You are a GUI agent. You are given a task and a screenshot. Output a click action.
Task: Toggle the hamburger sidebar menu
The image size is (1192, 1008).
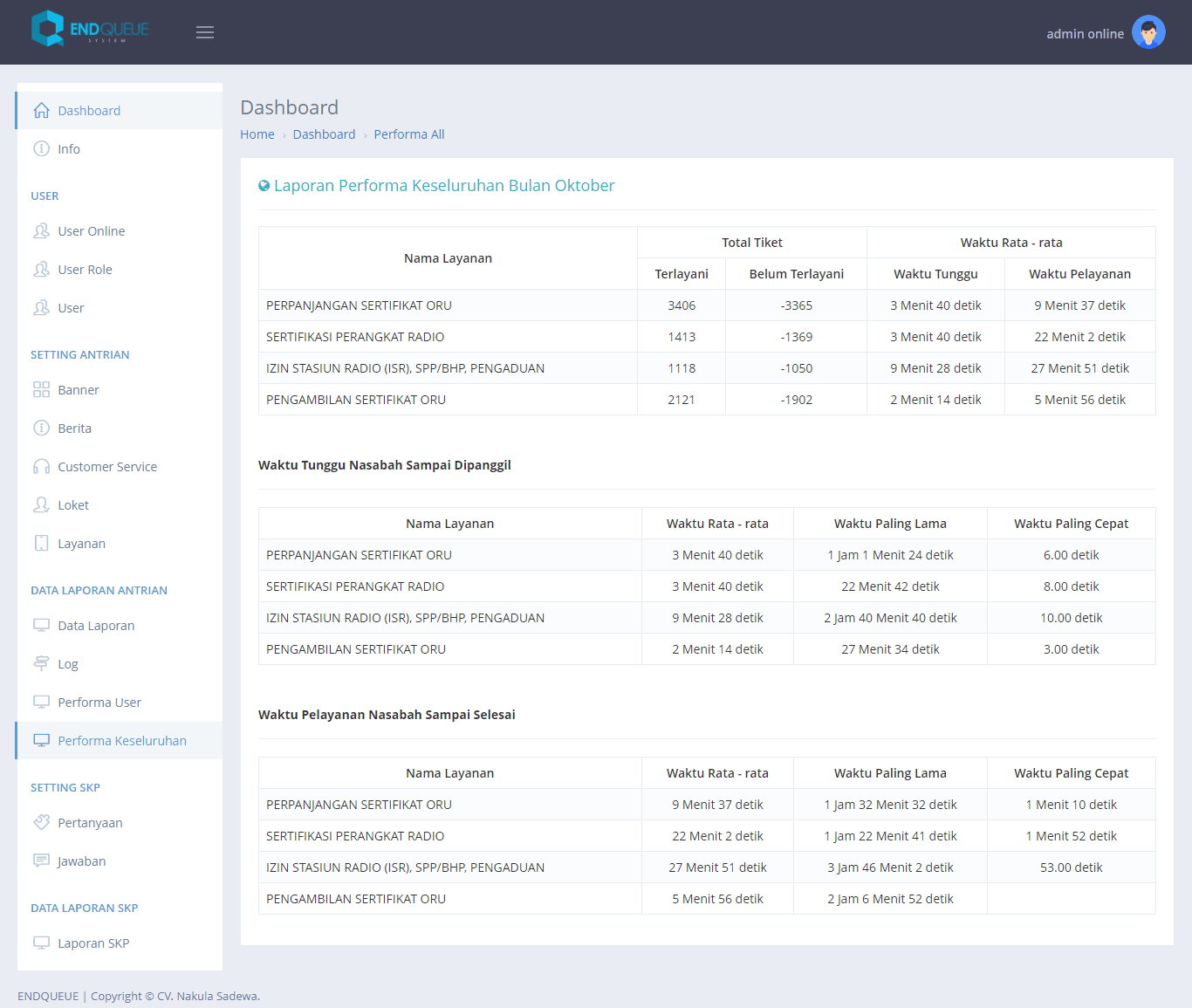coord(205,32)
